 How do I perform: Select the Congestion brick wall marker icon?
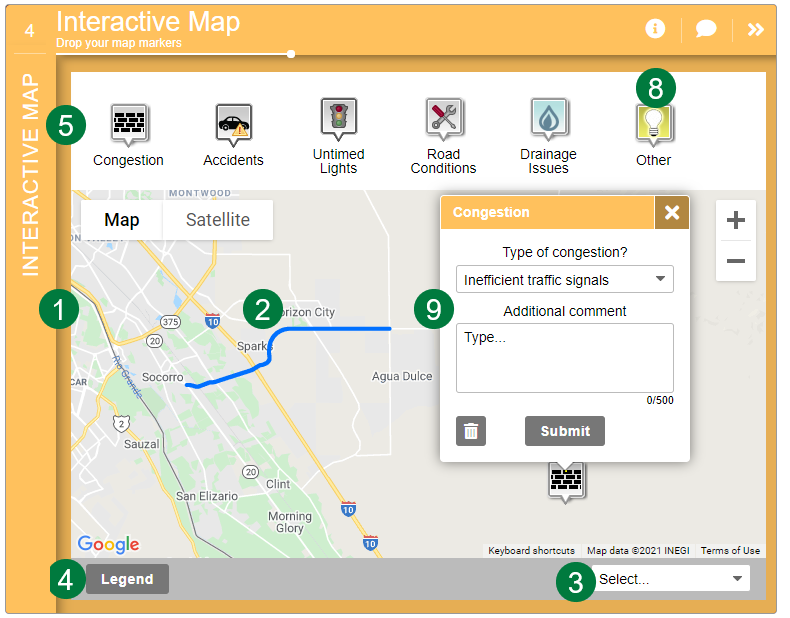tap(128, 124)
